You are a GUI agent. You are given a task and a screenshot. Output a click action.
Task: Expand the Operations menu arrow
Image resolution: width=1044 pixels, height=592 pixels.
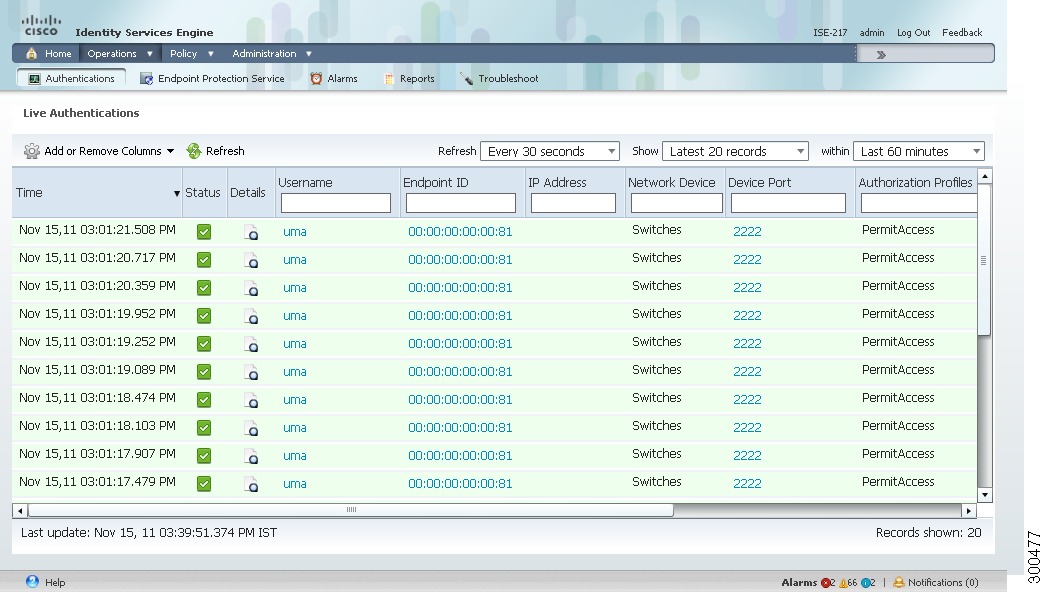click(150, 54)
